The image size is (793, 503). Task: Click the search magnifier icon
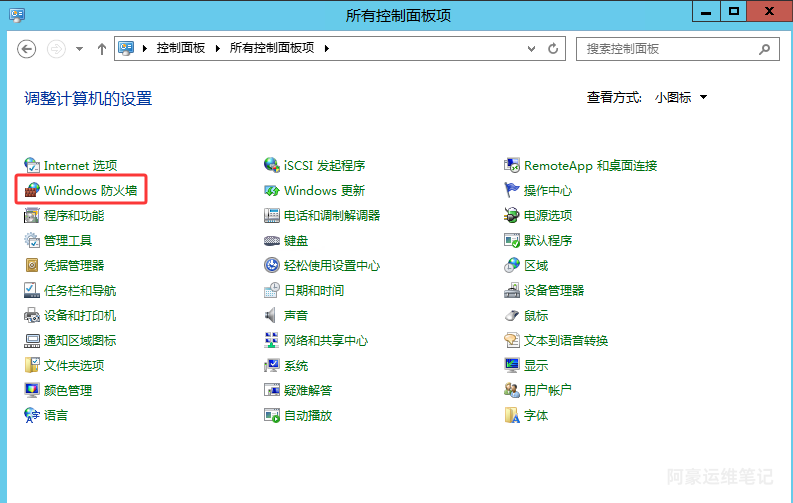point(765,49)
